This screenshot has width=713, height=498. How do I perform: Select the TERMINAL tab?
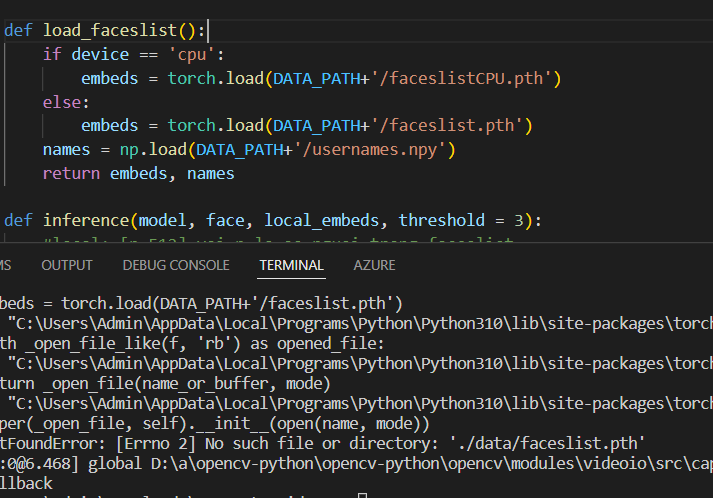(x=291, y=265)
